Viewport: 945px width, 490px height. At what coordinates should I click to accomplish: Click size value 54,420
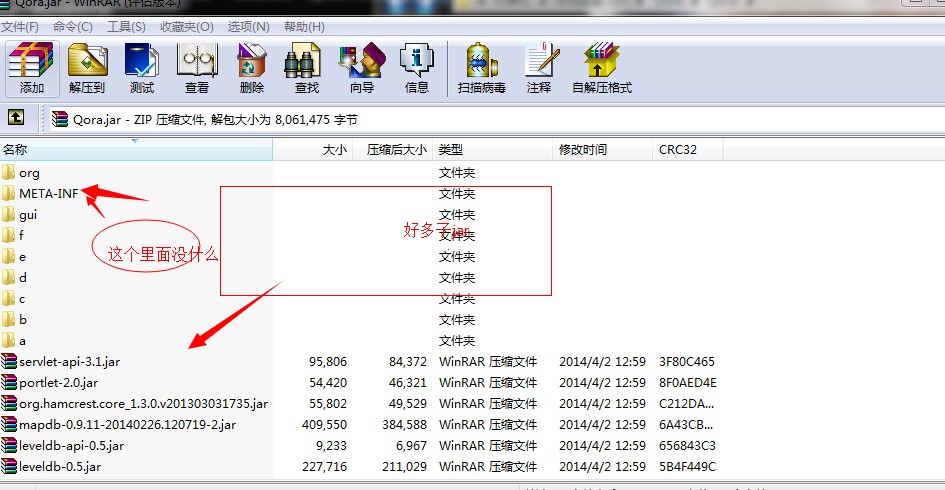point(328,383)
